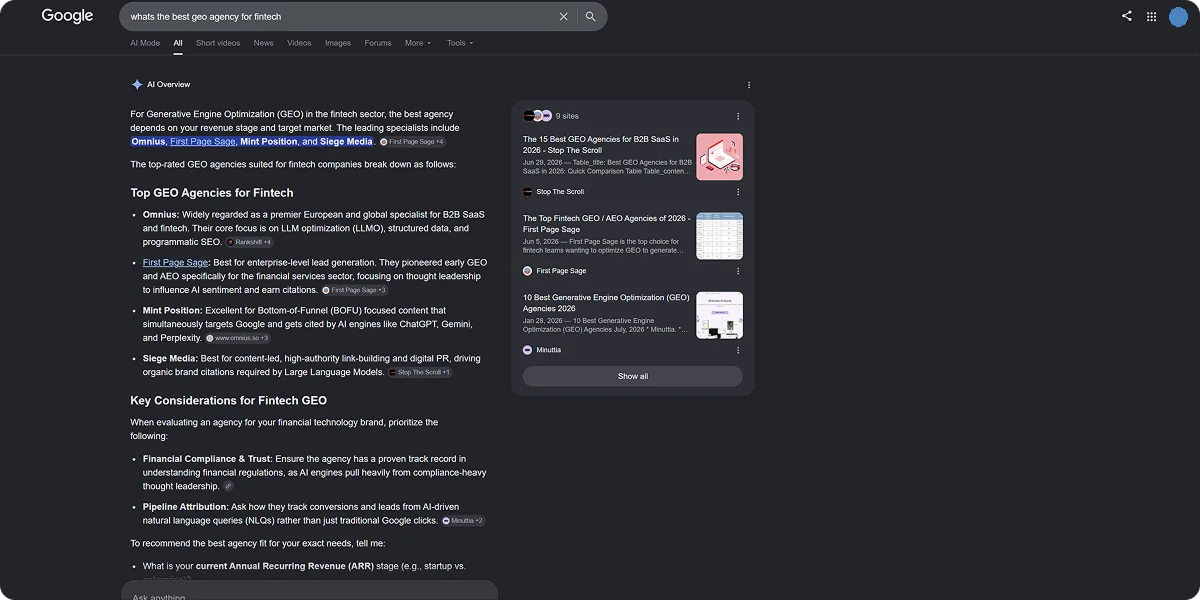The width and height of the screenshot is (1200, 600).
Task: Click the Show all sources button
Action: click(632, 376)
